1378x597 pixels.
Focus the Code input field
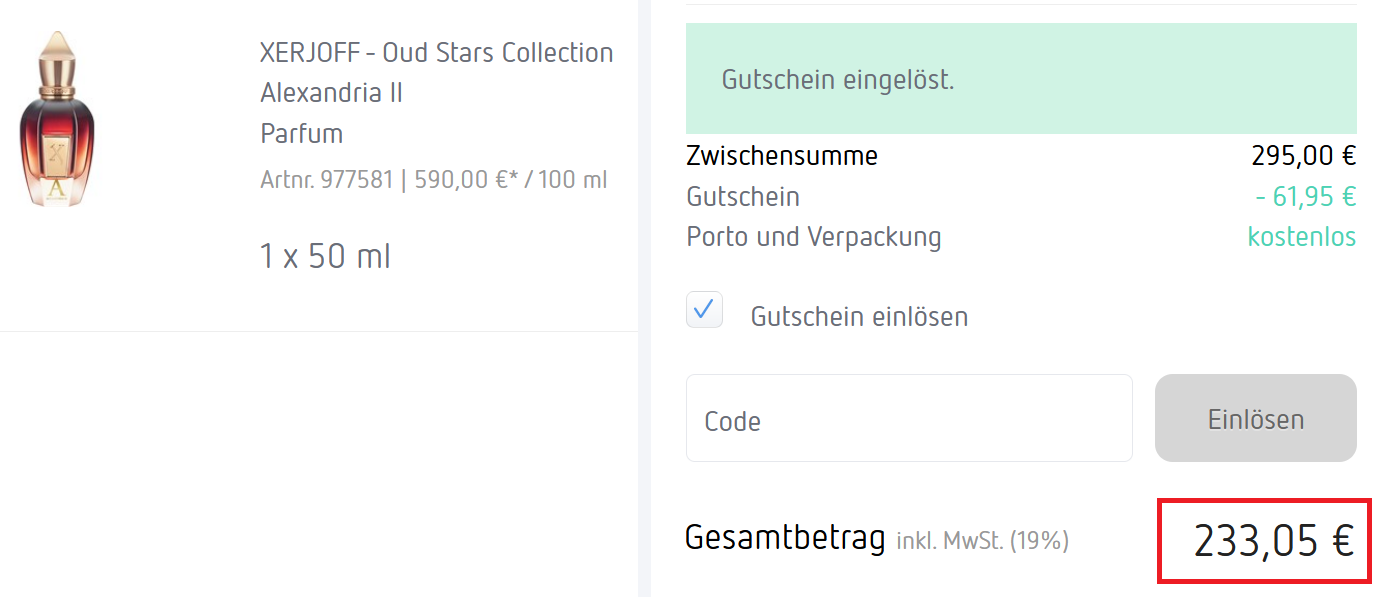(x=908, y=418)
